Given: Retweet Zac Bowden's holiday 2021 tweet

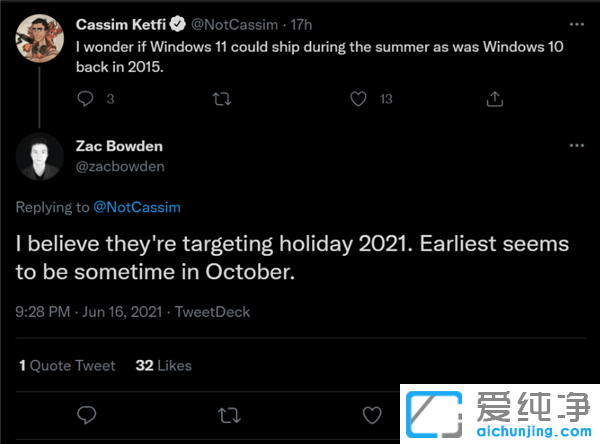Looking at the screenshot, I should tap(229, 414).
